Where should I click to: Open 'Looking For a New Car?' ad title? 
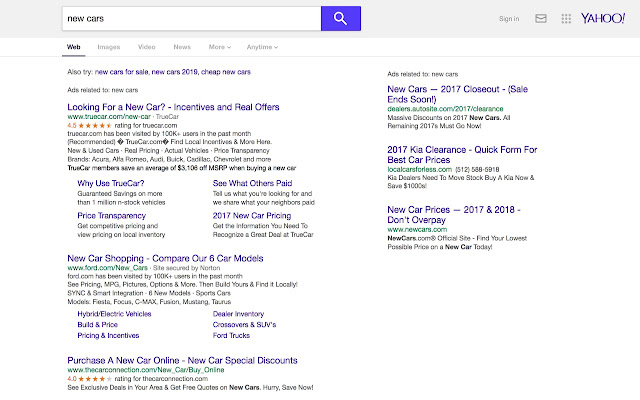click(173, 107)
